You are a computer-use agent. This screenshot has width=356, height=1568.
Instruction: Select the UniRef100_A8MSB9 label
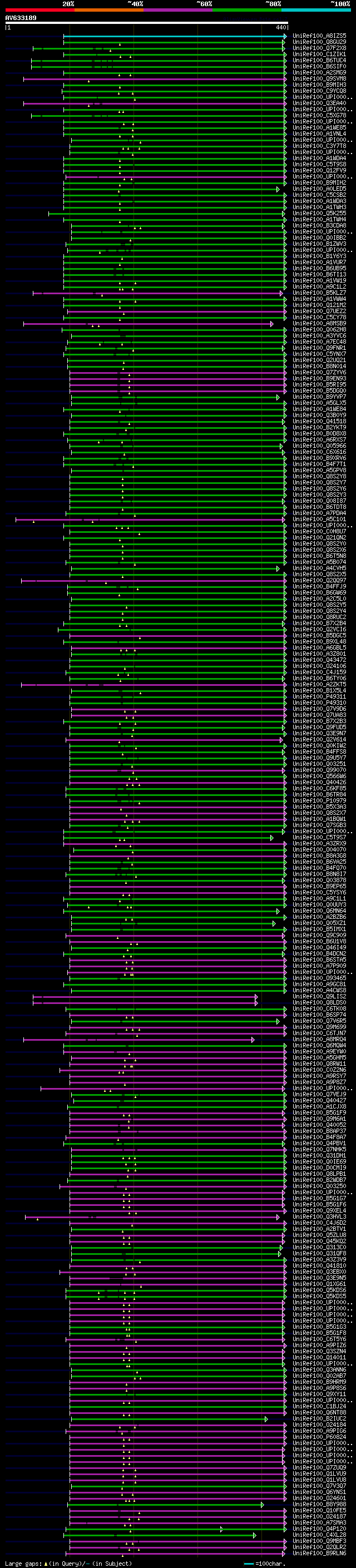pyautogui.click(x=319, y=324)
